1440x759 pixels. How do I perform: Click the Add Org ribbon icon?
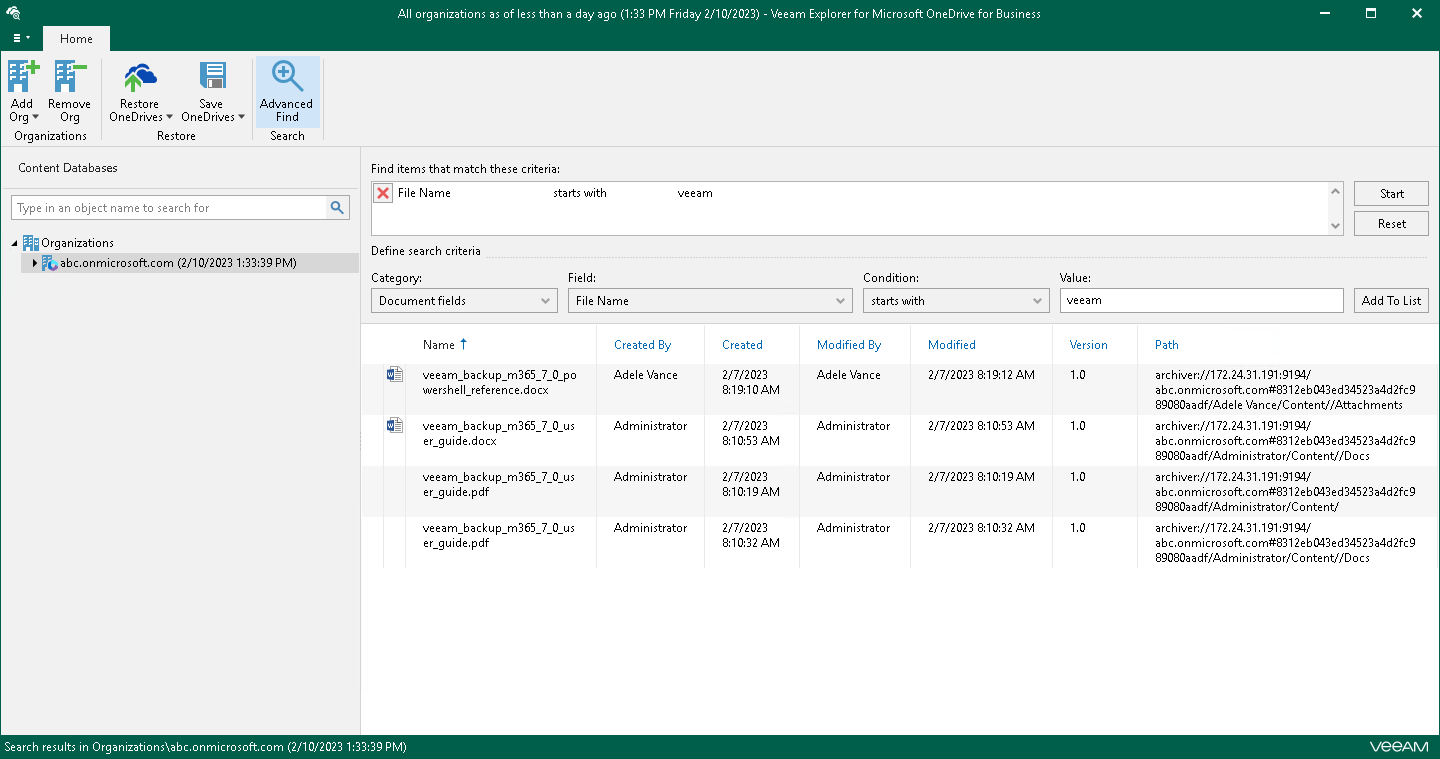(x=22, y=90)
